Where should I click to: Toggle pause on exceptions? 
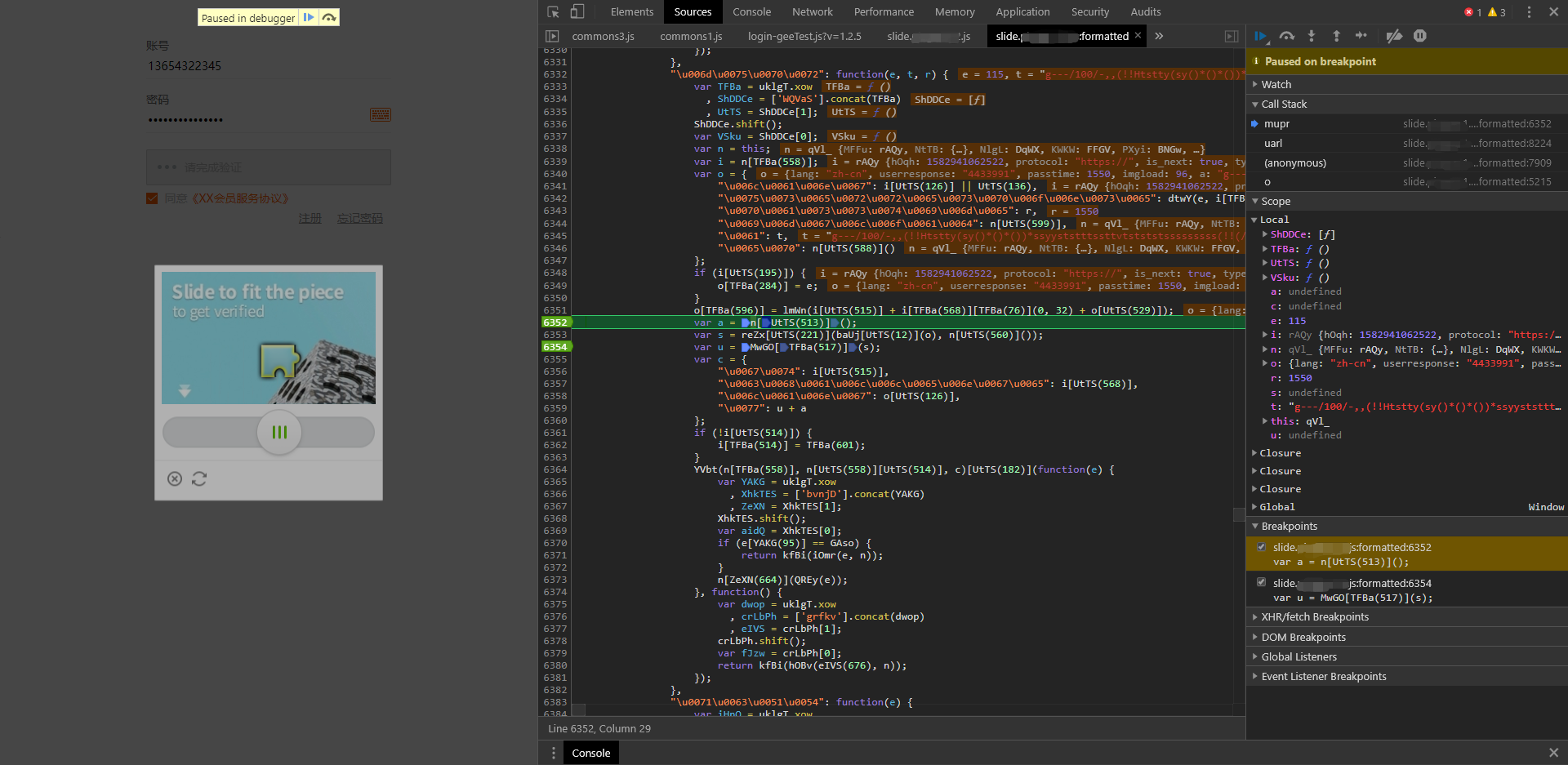point(1420,36)
